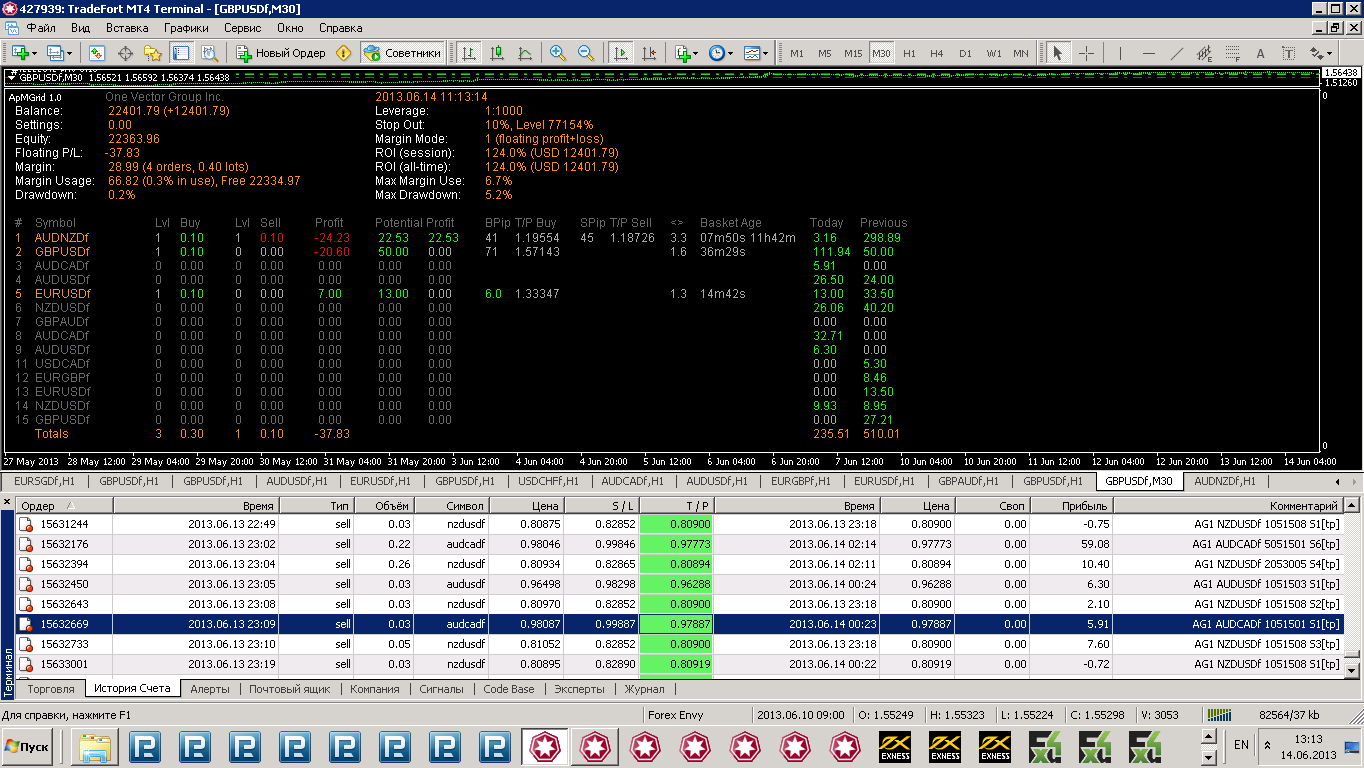This screenshot has width=1364, height=768.
Task: Show the Navigator panel with star icon
Action: point(153,53)
